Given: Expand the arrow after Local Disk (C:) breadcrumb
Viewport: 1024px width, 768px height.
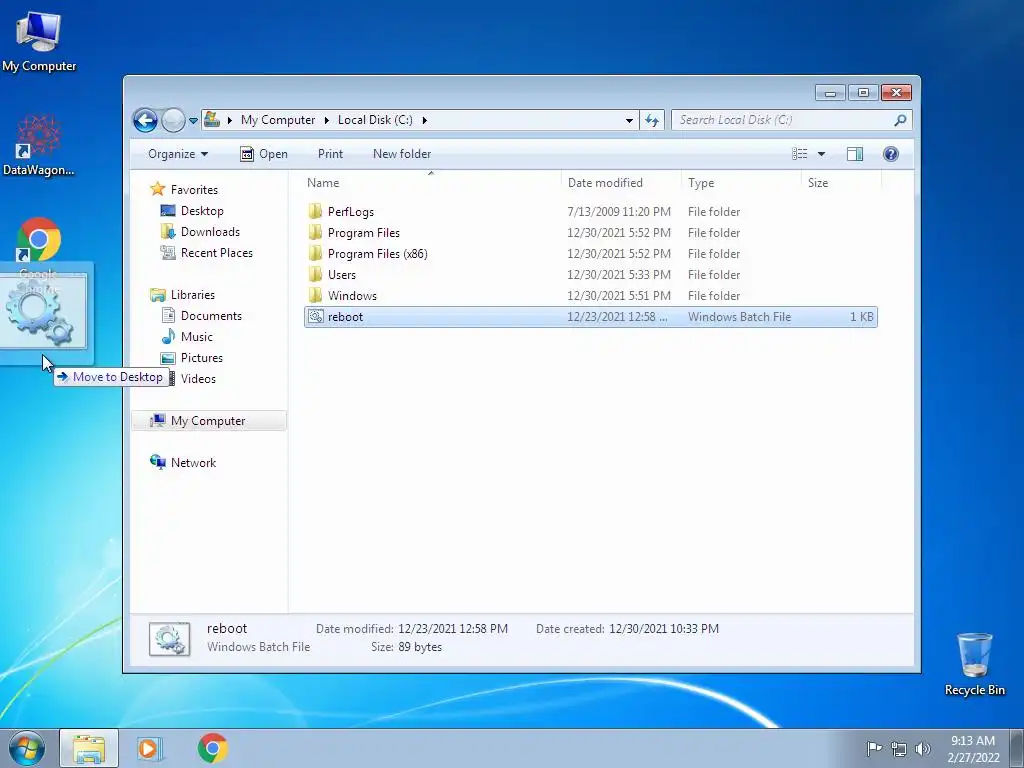Looking at the screenshot, I should [x=424, y=120].
